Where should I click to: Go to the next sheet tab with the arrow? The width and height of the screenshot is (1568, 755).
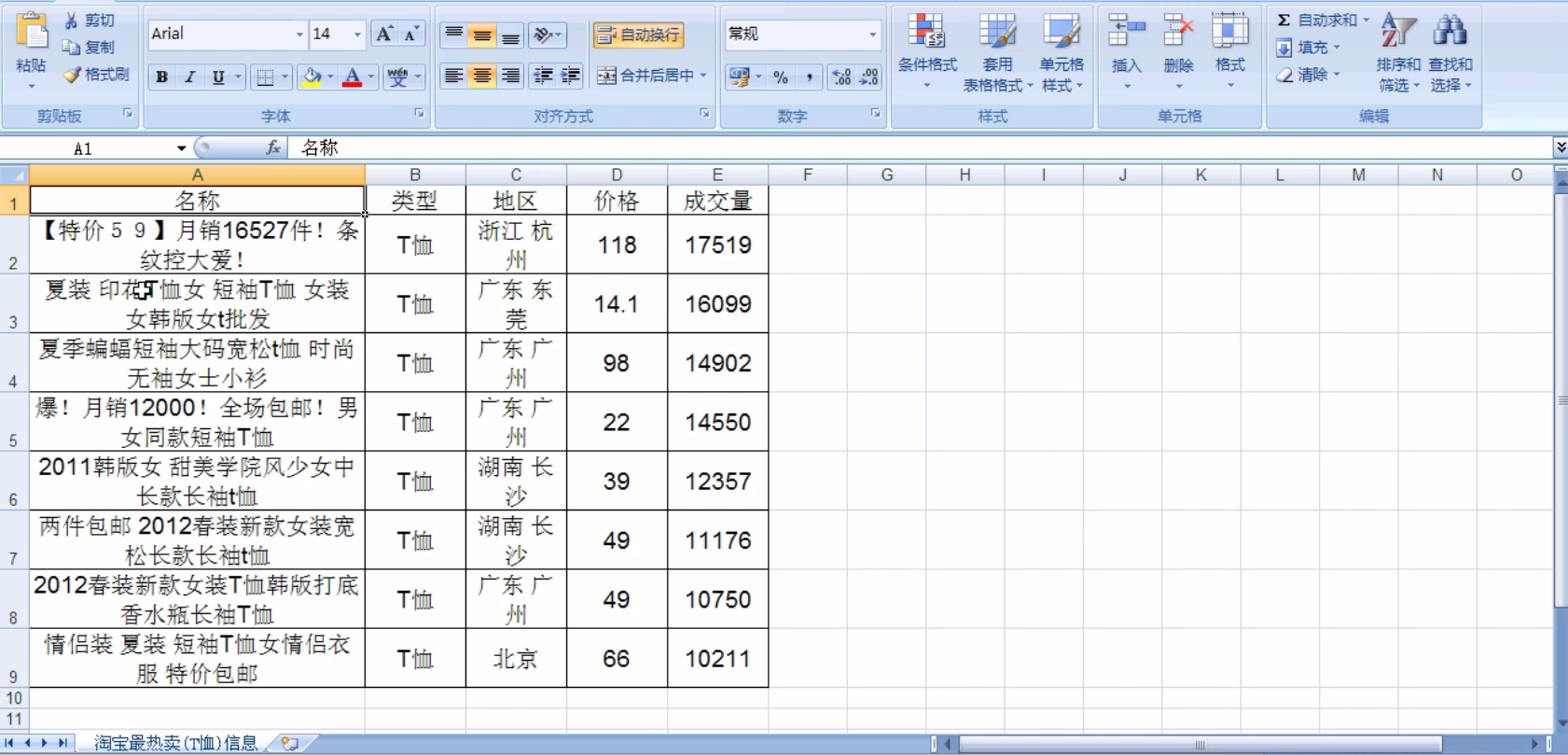pos(45,744)
